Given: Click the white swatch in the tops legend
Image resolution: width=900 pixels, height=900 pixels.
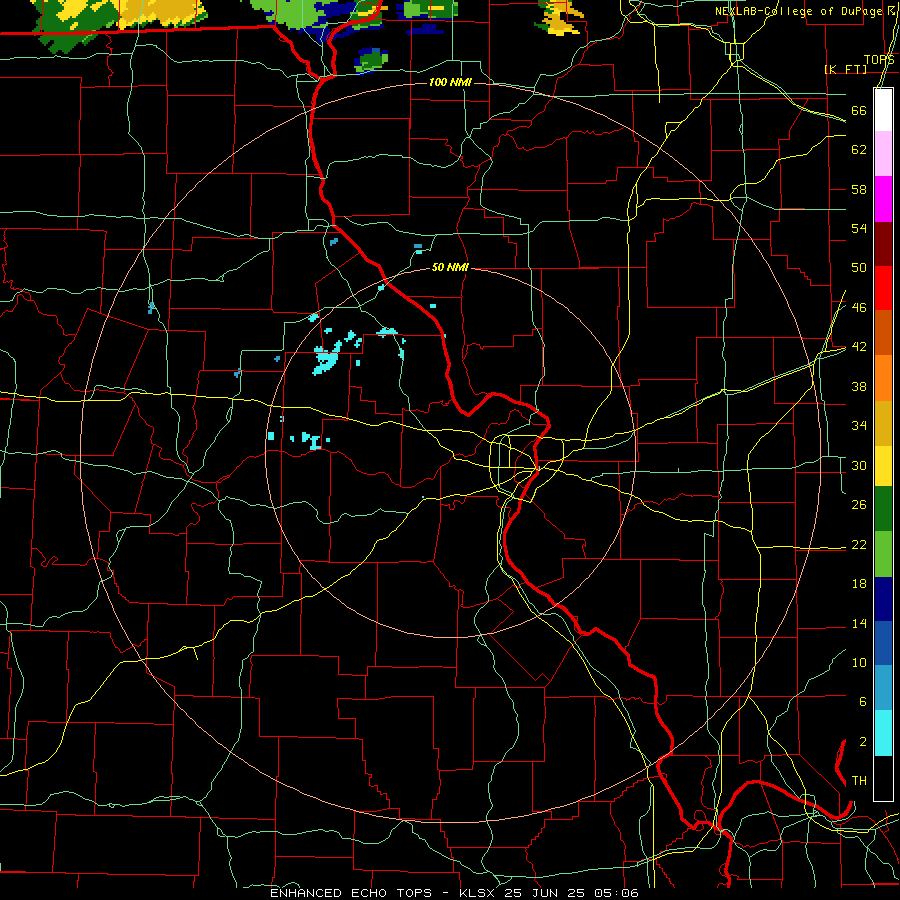Looking at the screenshot, I should pyautogui.click(x=883, y=110).
